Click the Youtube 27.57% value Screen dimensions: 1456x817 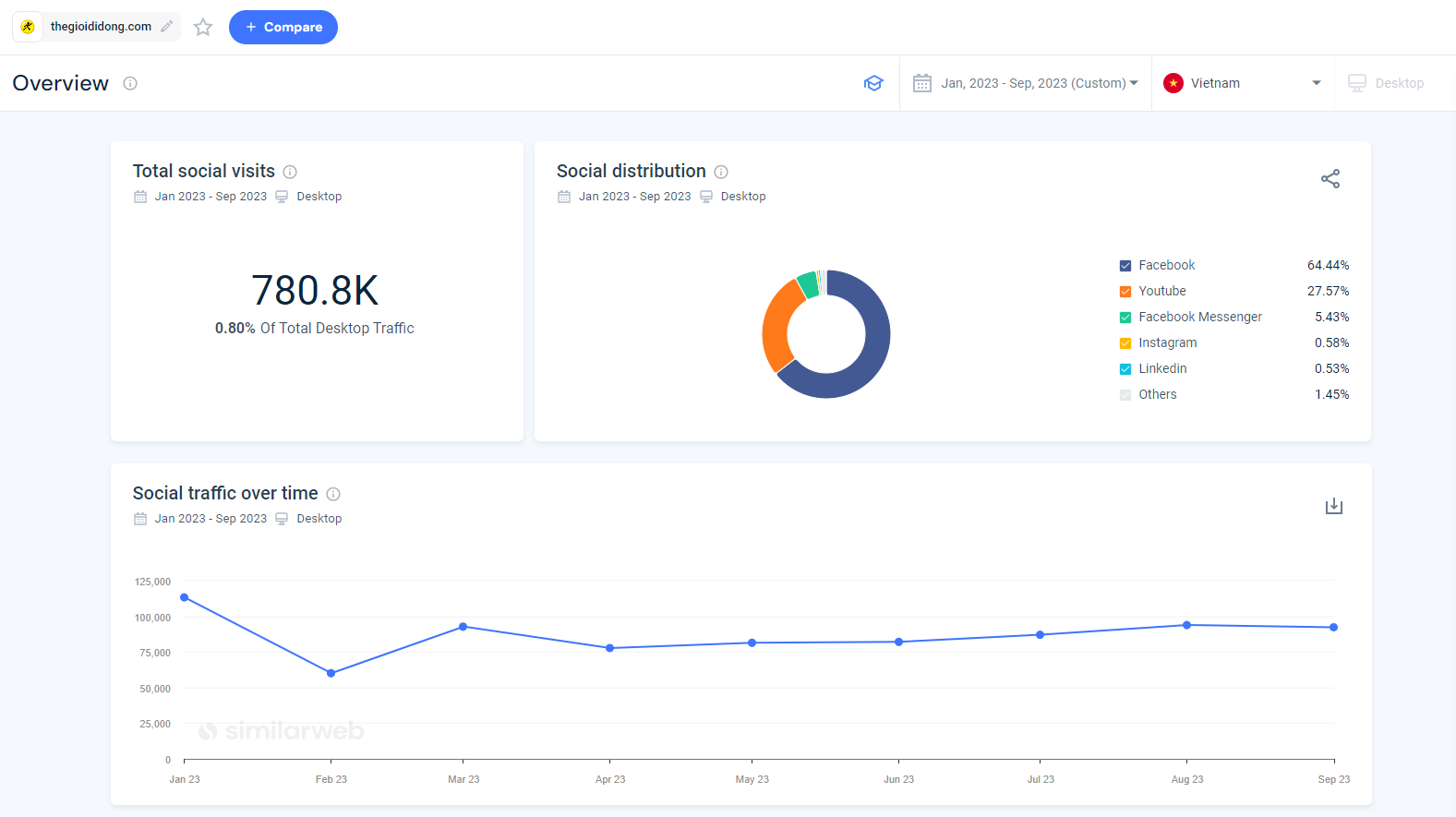click(x=1328, y=291)
